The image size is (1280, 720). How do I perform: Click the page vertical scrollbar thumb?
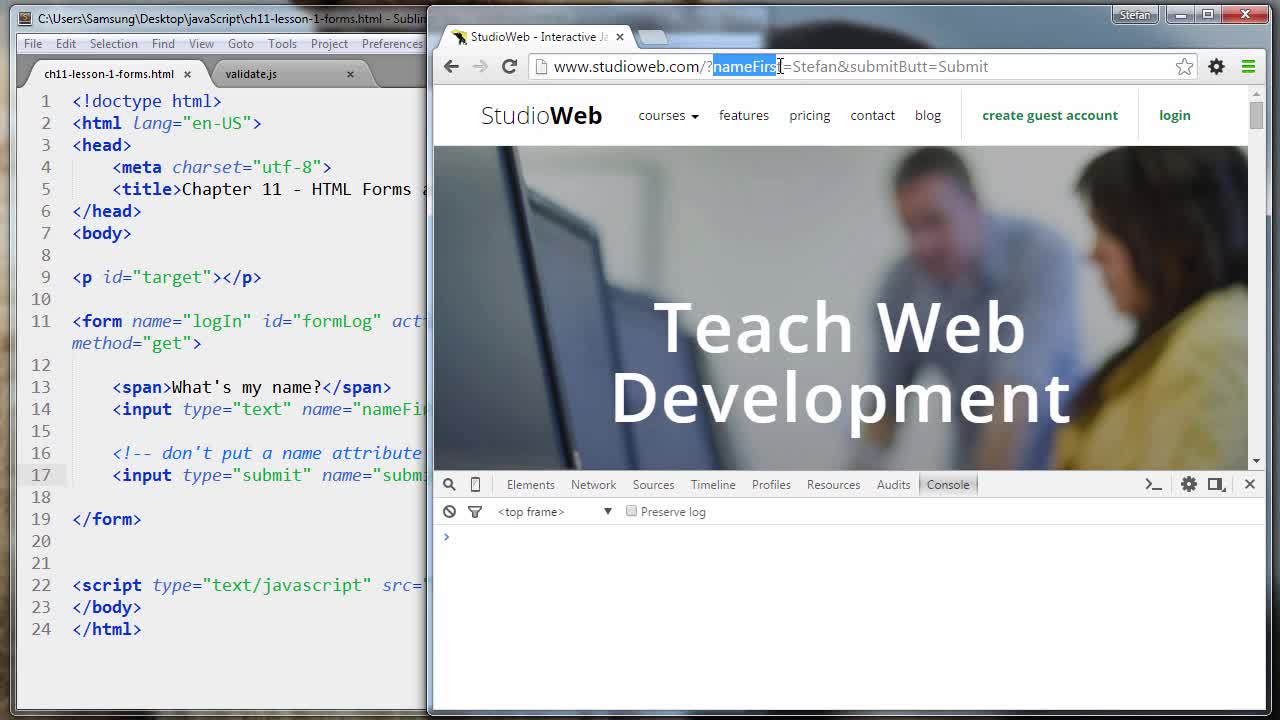click(x=1256, y=115)
